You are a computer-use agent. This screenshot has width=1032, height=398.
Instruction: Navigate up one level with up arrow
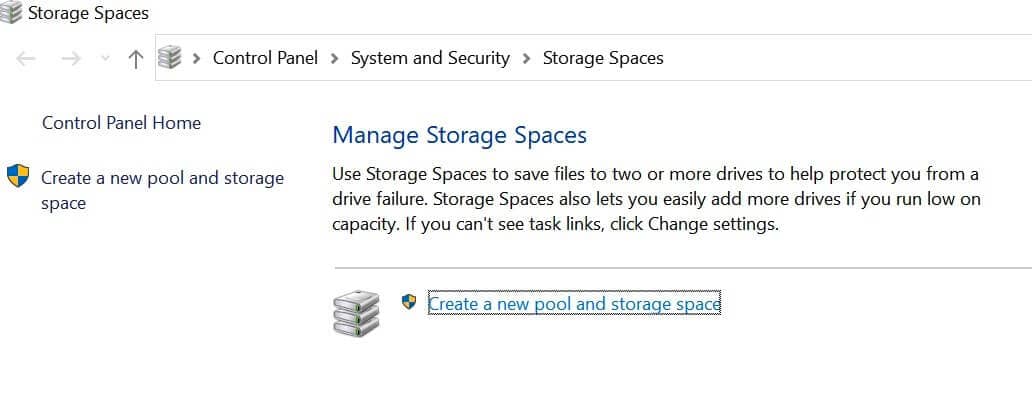click(136, 59)
